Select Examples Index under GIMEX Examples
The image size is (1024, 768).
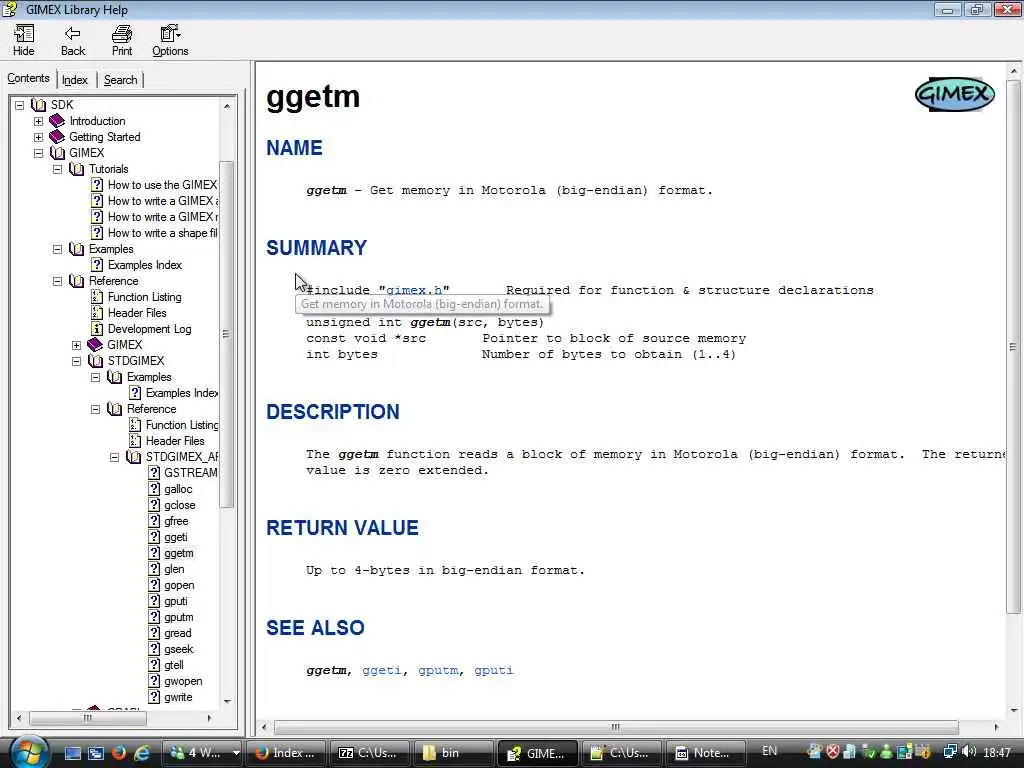coord(144,265)
